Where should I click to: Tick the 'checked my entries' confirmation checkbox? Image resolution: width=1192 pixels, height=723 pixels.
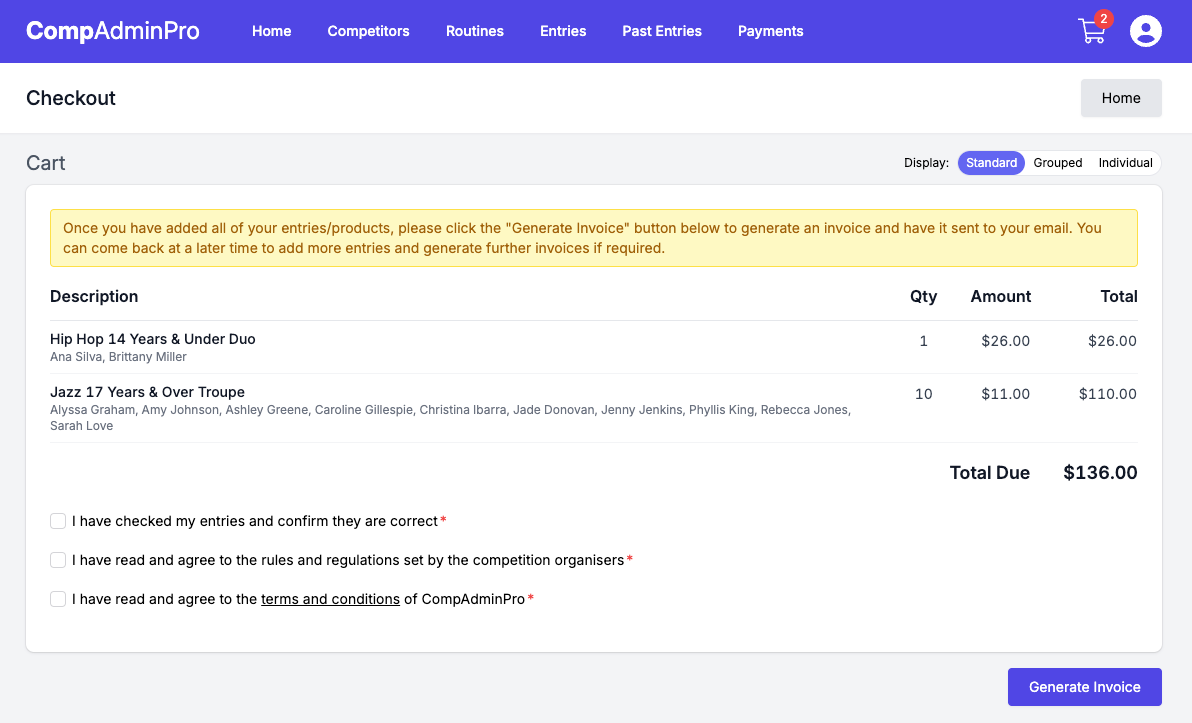tap(58, 521)
